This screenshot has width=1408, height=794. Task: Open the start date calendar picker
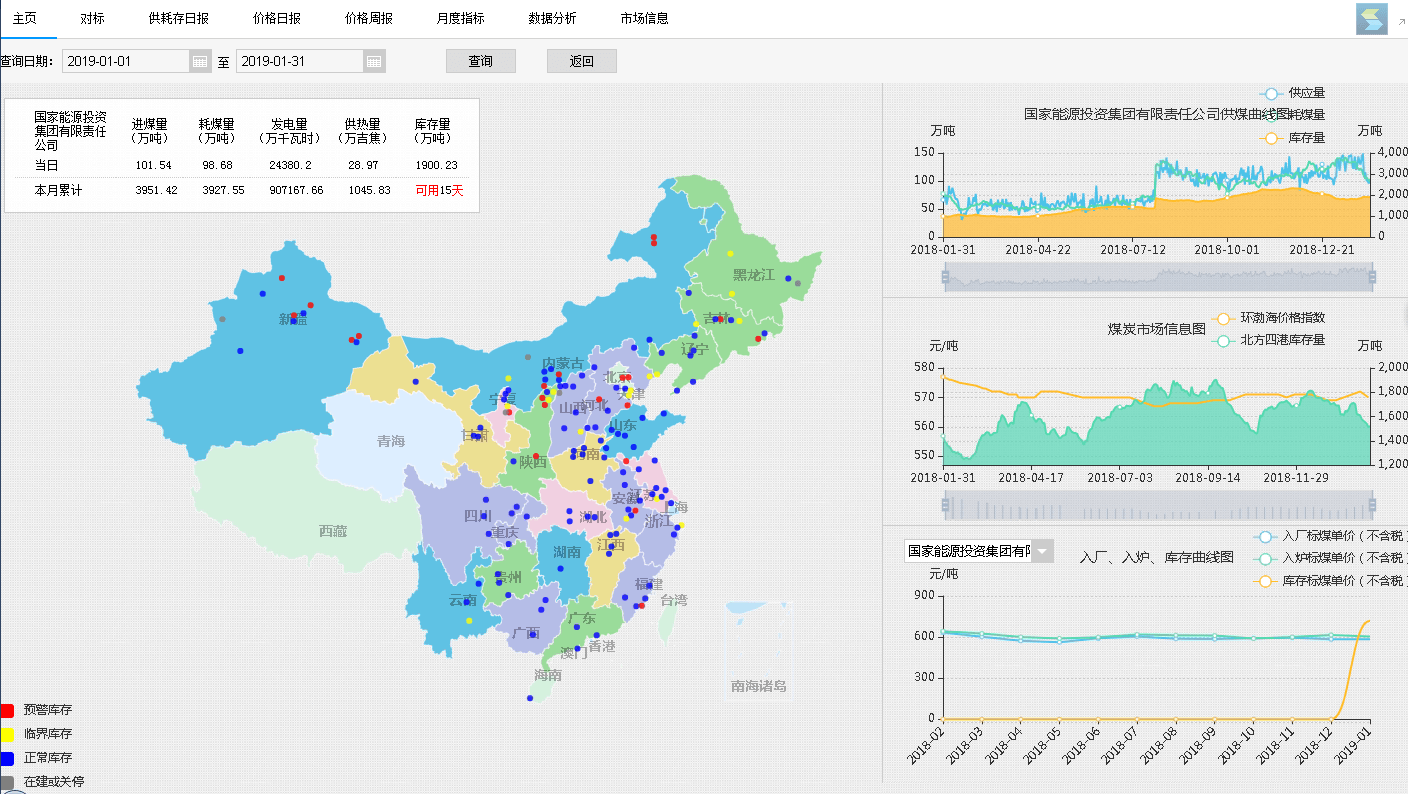coord(200,62)
